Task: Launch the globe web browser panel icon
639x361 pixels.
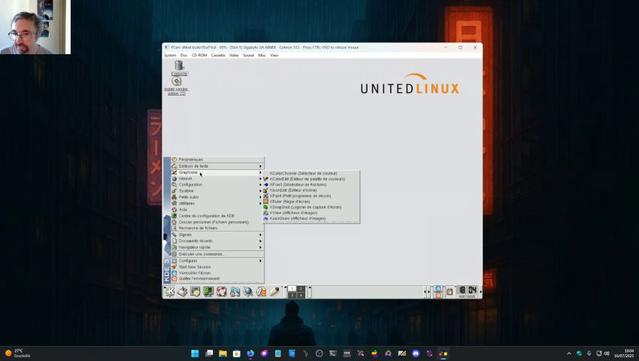Action: coord(248,291)
